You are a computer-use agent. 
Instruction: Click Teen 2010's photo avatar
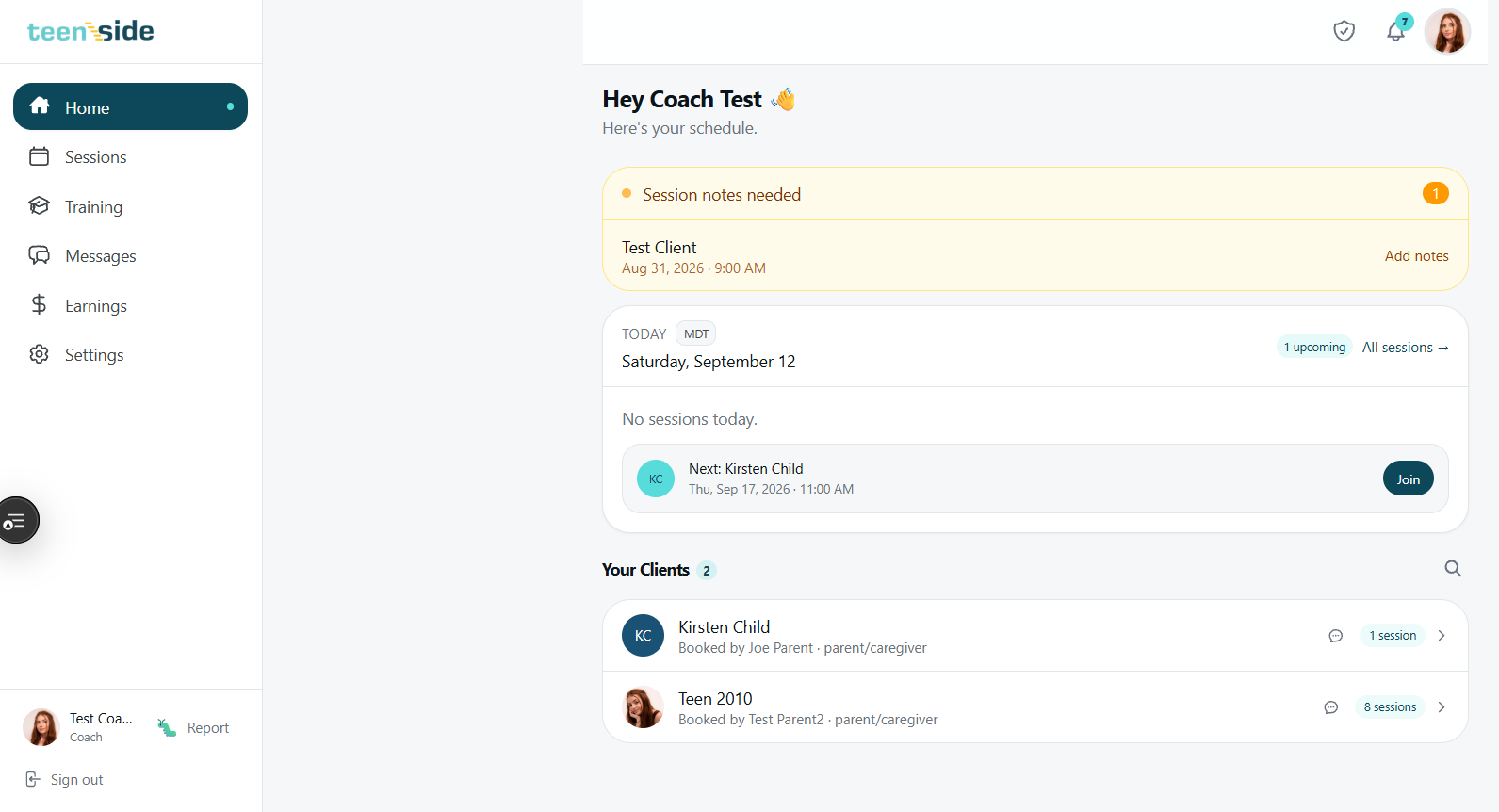(643, 707)
